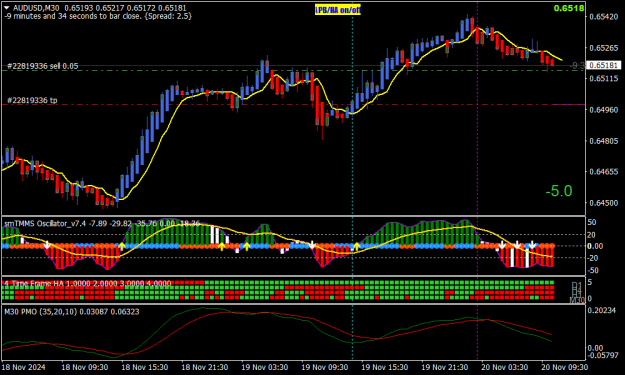Click the oscillator scale value -50
Screen dimensions: 625x375
(x=593, y=271)
